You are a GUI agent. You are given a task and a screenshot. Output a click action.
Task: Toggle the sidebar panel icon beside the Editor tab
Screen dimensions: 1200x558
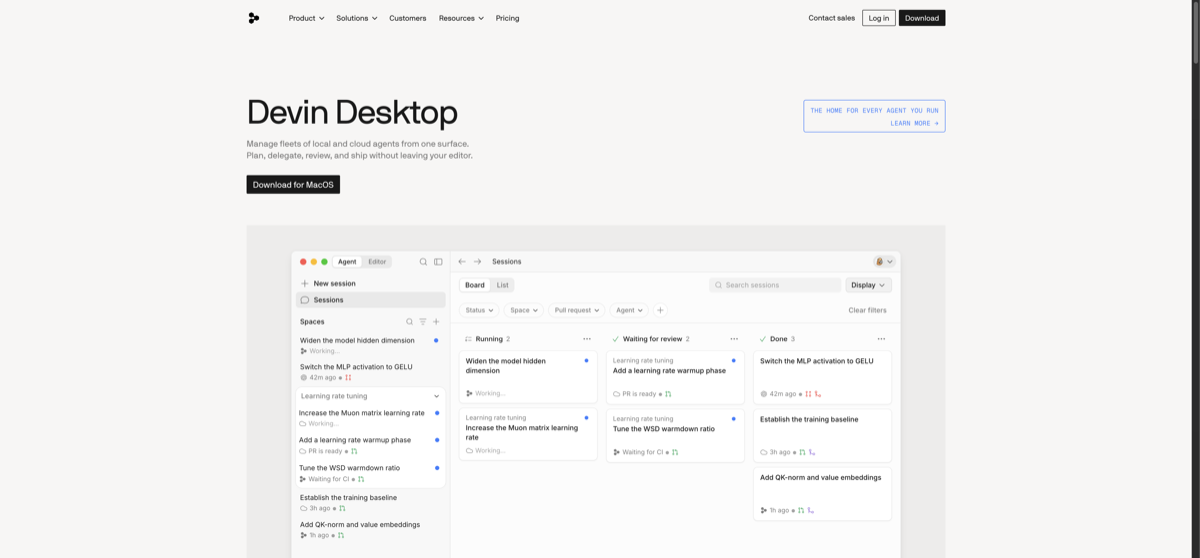[x=438, y=262]
